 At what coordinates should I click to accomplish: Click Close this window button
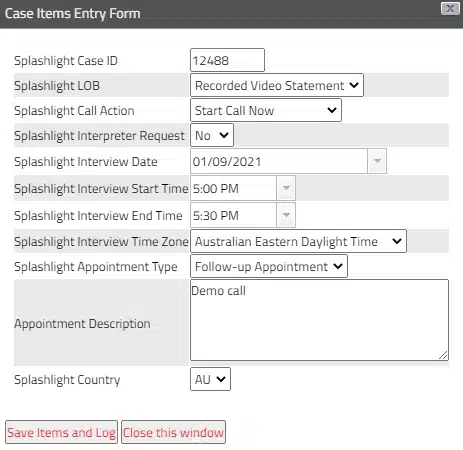click(173, 432)
